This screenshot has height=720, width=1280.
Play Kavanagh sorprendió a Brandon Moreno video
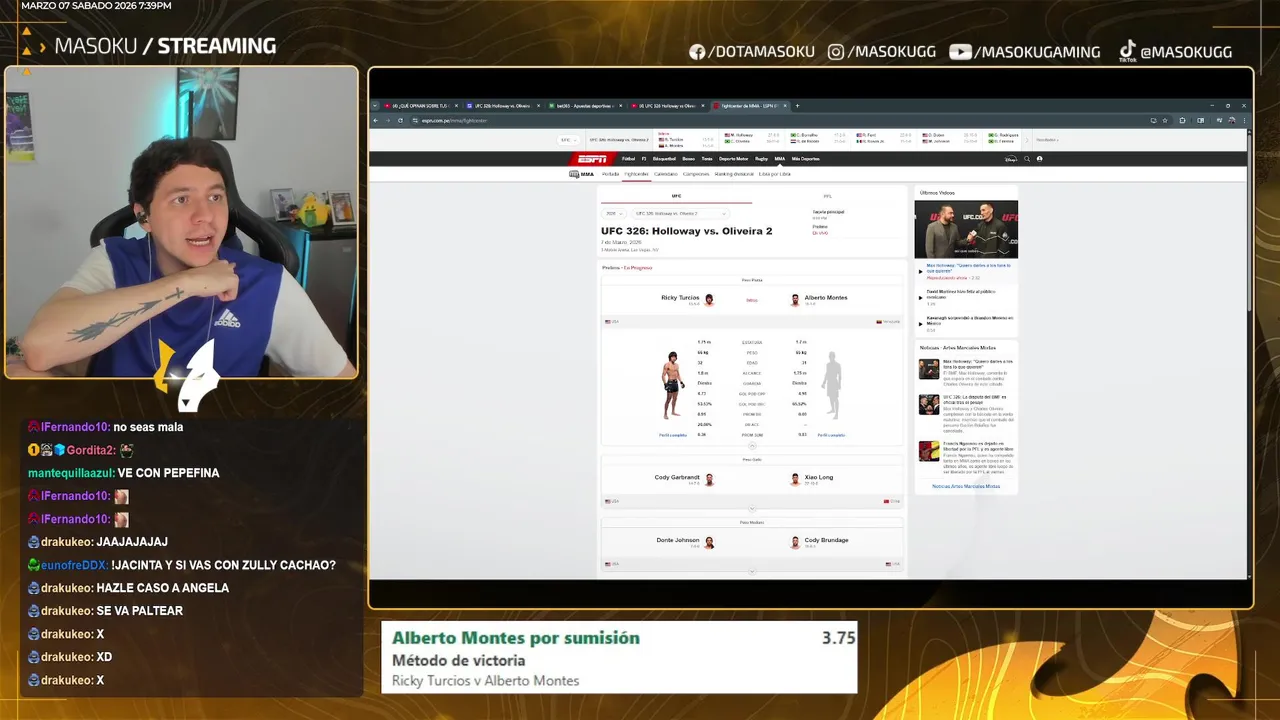964,322
